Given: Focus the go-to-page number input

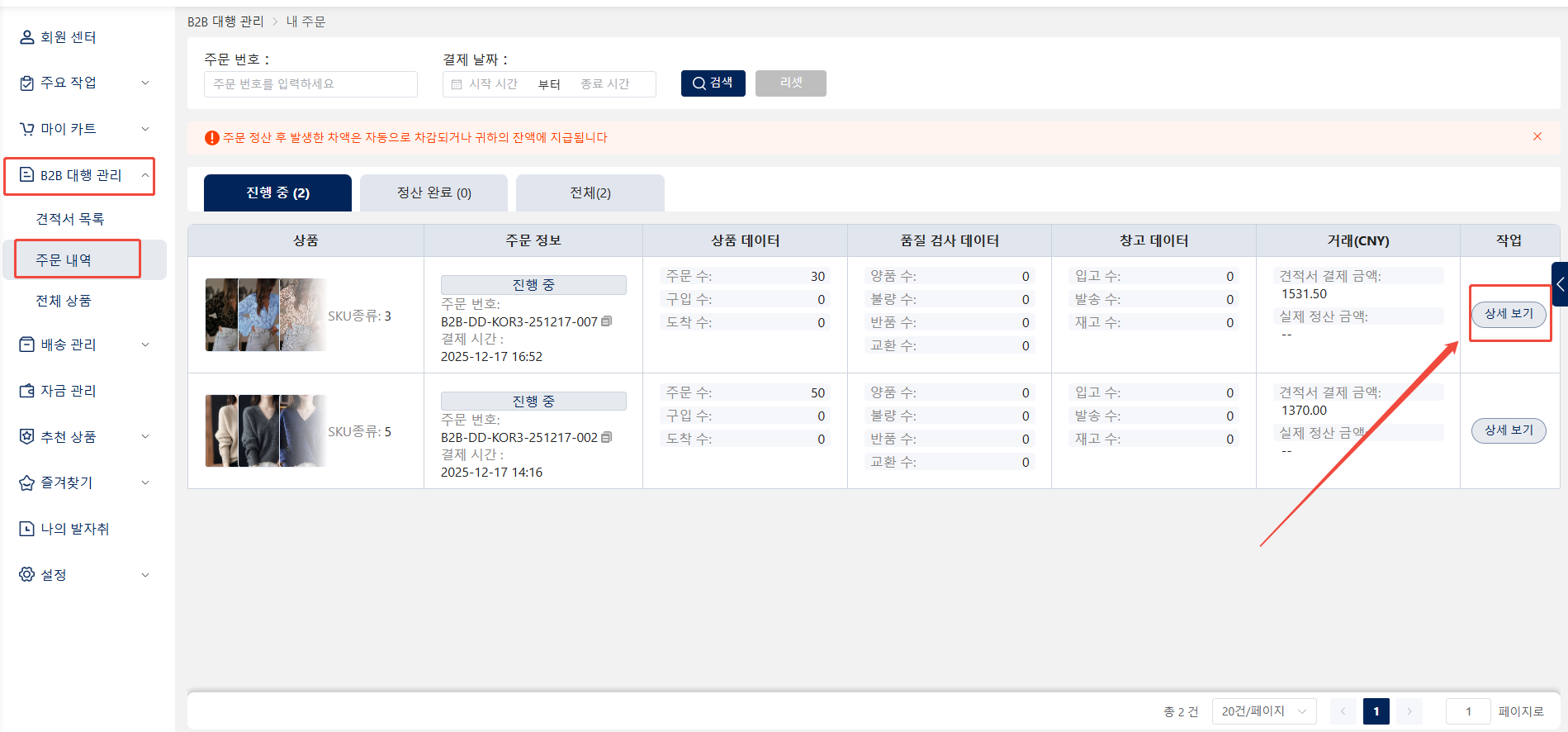Looking at the screenshot, I should click(x=1468, y=711).
